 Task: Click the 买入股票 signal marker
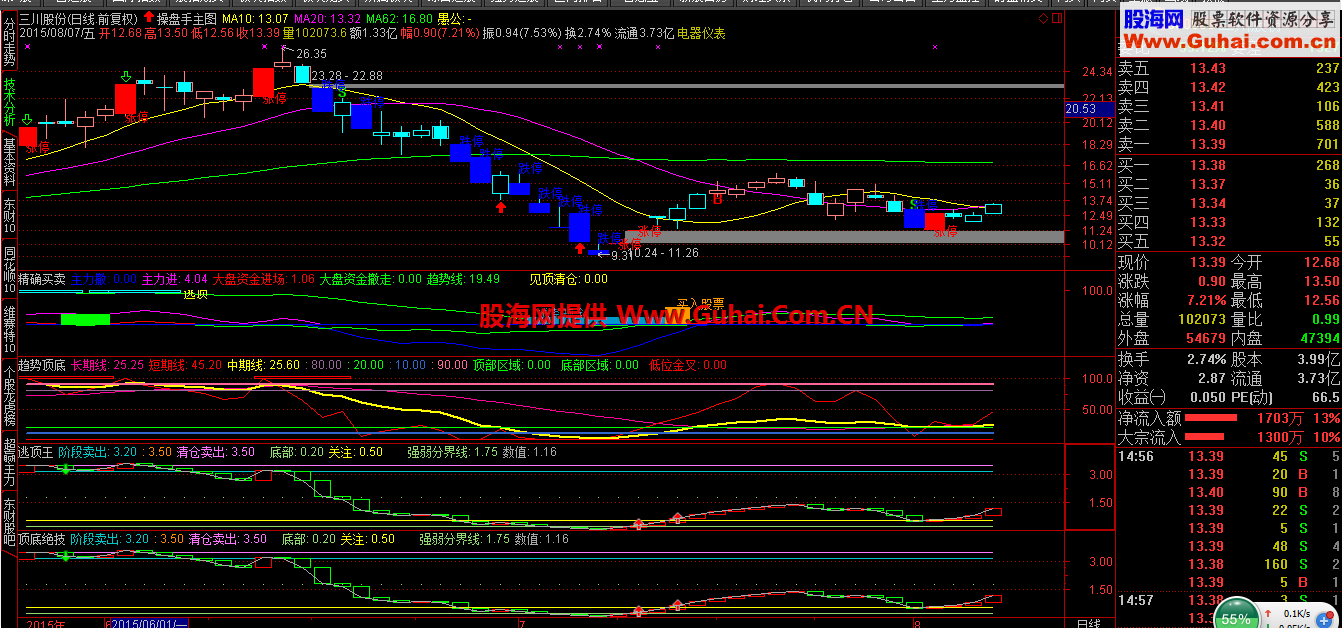coord(700,302)
